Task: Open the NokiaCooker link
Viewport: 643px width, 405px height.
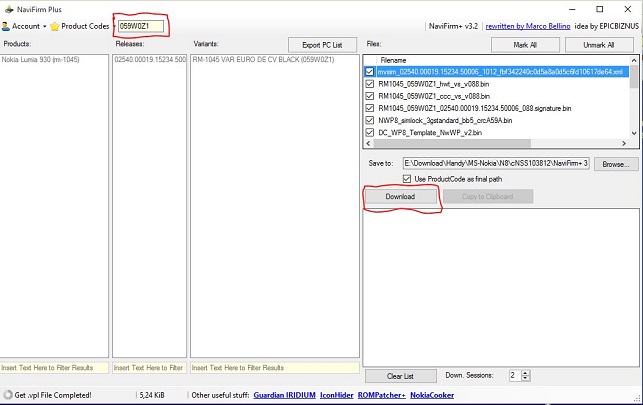Action: click(430, 395)
